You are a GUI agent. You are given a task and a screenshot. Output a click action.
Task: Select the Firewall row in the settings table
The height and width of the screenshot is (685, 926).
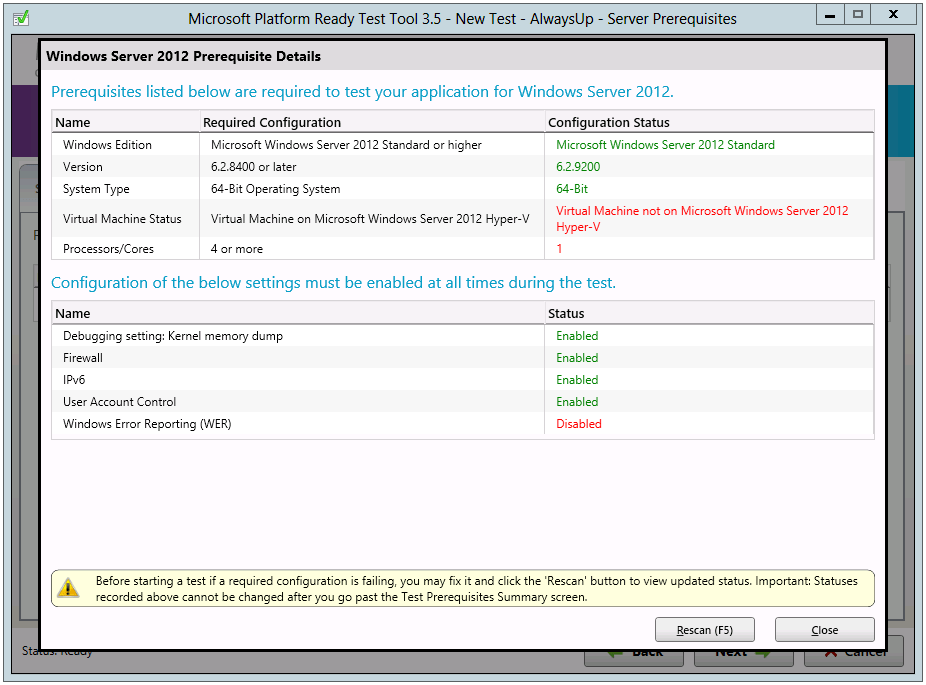pos(300,357)
